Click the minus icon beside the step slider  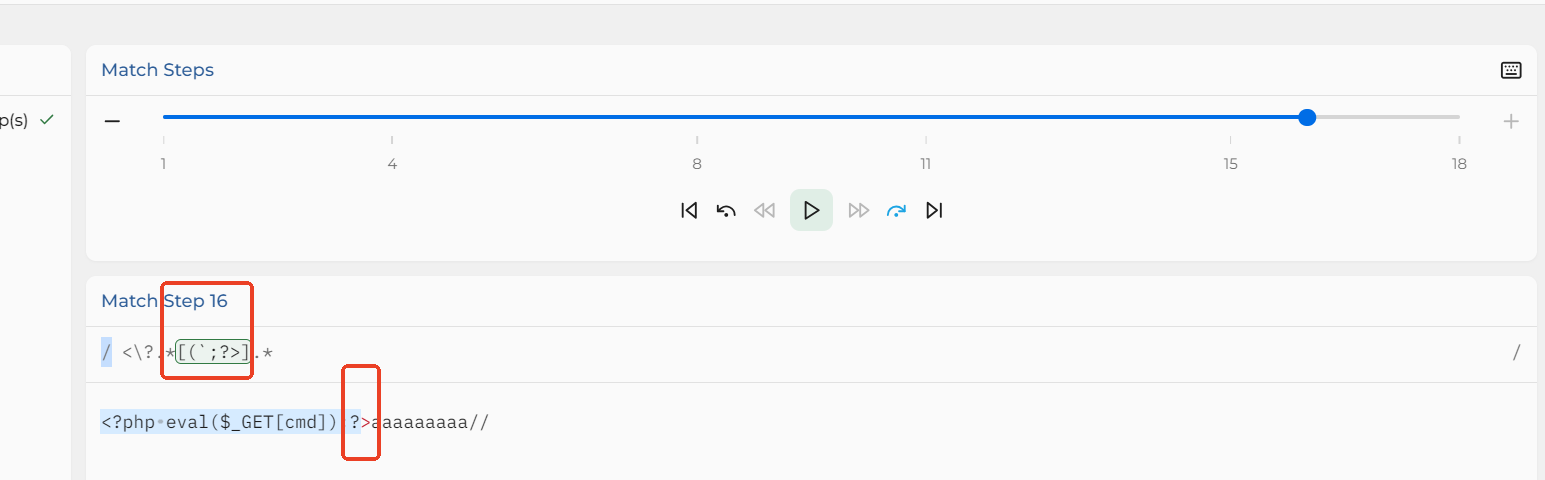point(112,121)
